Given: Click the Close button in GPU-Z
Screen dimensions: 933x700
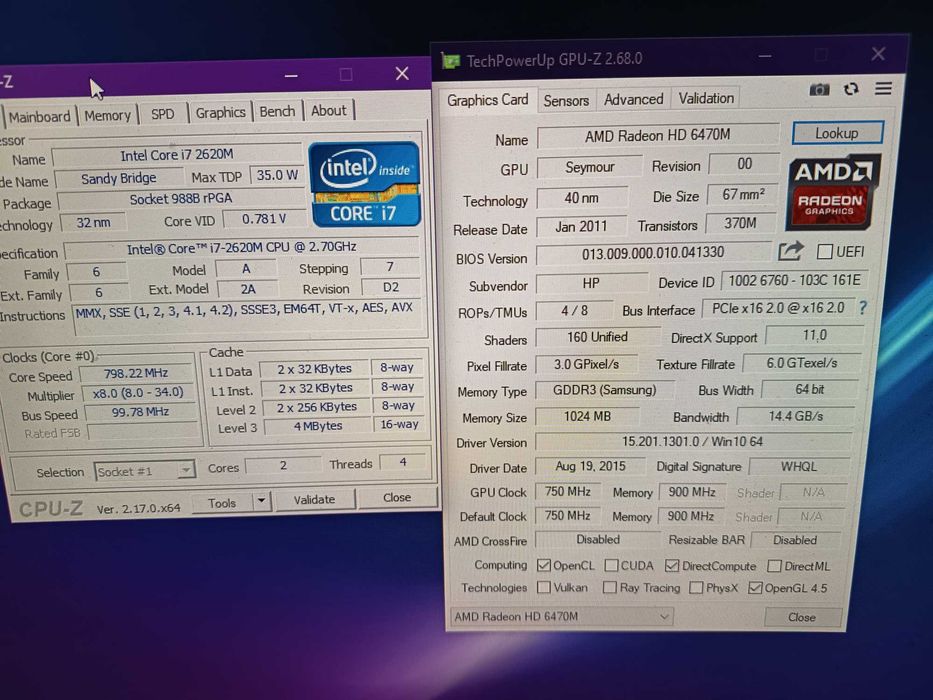Looking at the screenshot, I should tap(801, 617).
